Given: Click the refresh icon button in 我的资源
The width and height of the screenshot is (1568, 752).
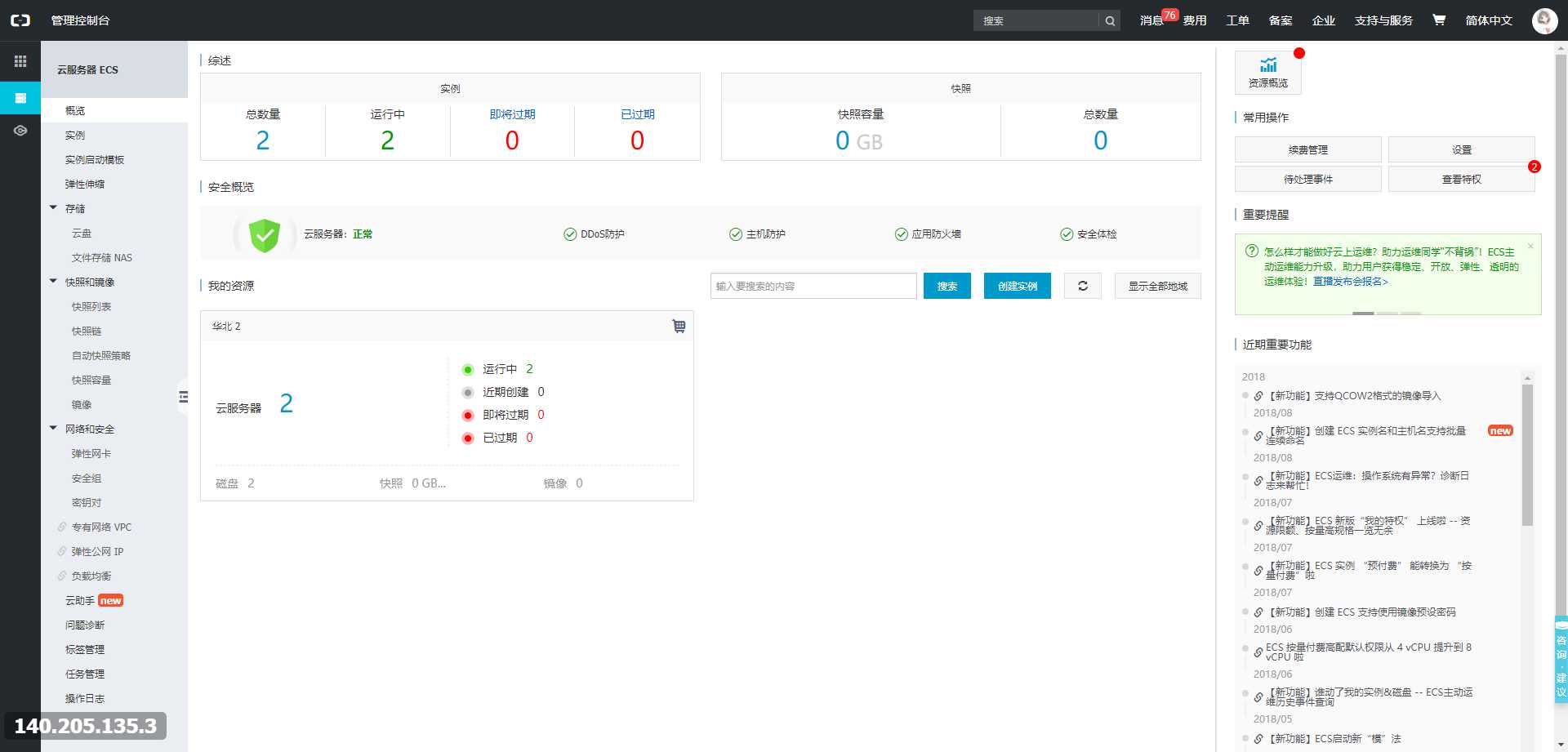Looking at the screenshot, I should [x=1083, y=286].
